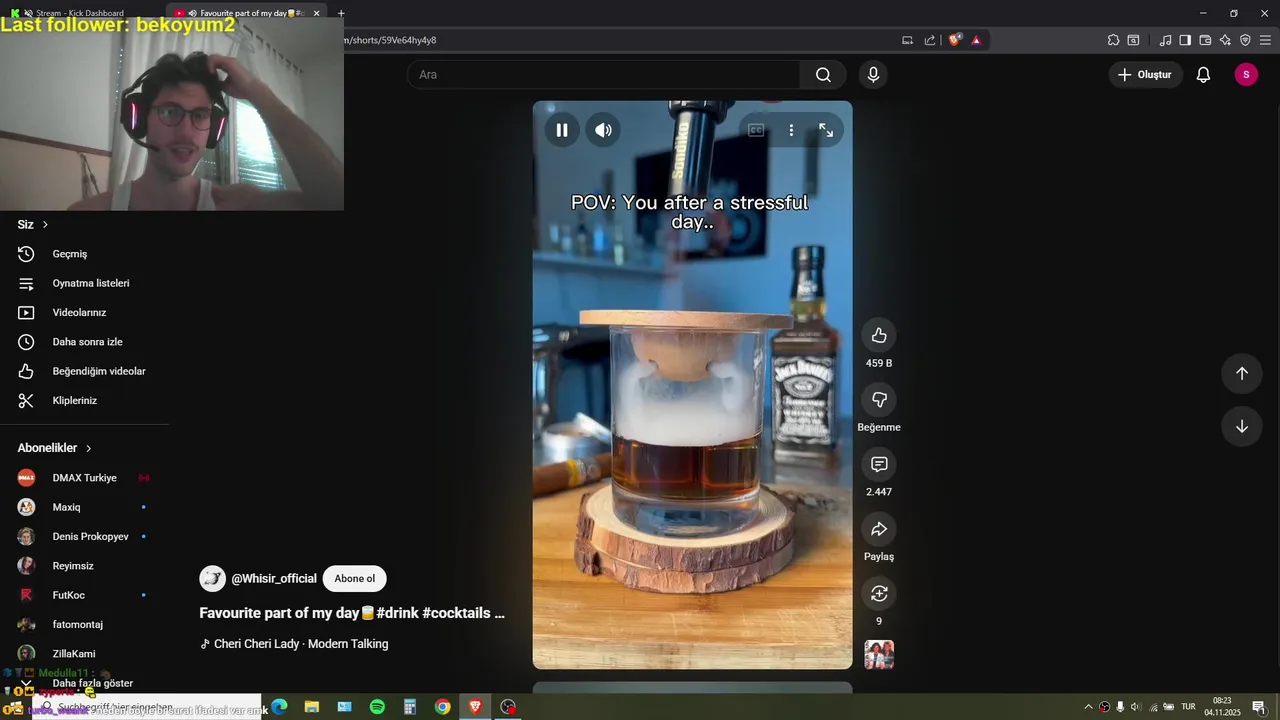Expand the Short's title description text
This screenshot has height=720, width=1280.
point(352,613)
